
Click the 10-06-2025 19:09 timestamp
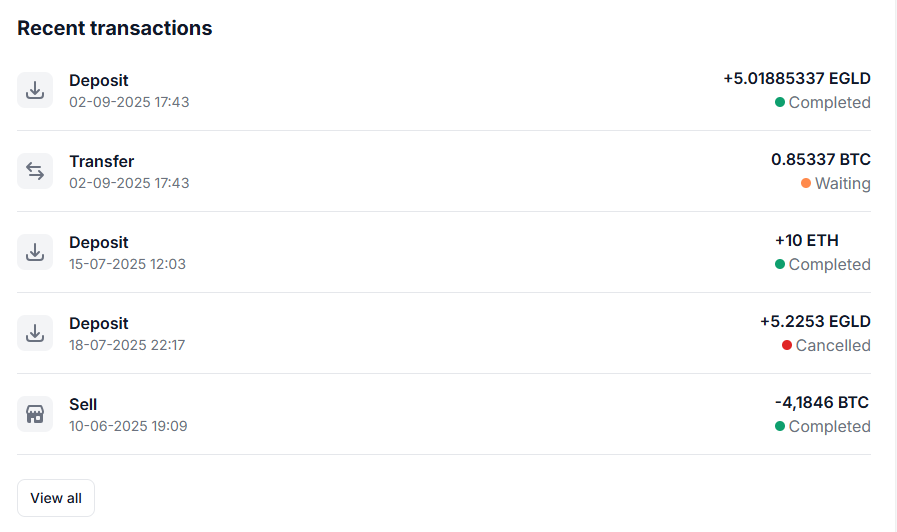coord(128,426)
